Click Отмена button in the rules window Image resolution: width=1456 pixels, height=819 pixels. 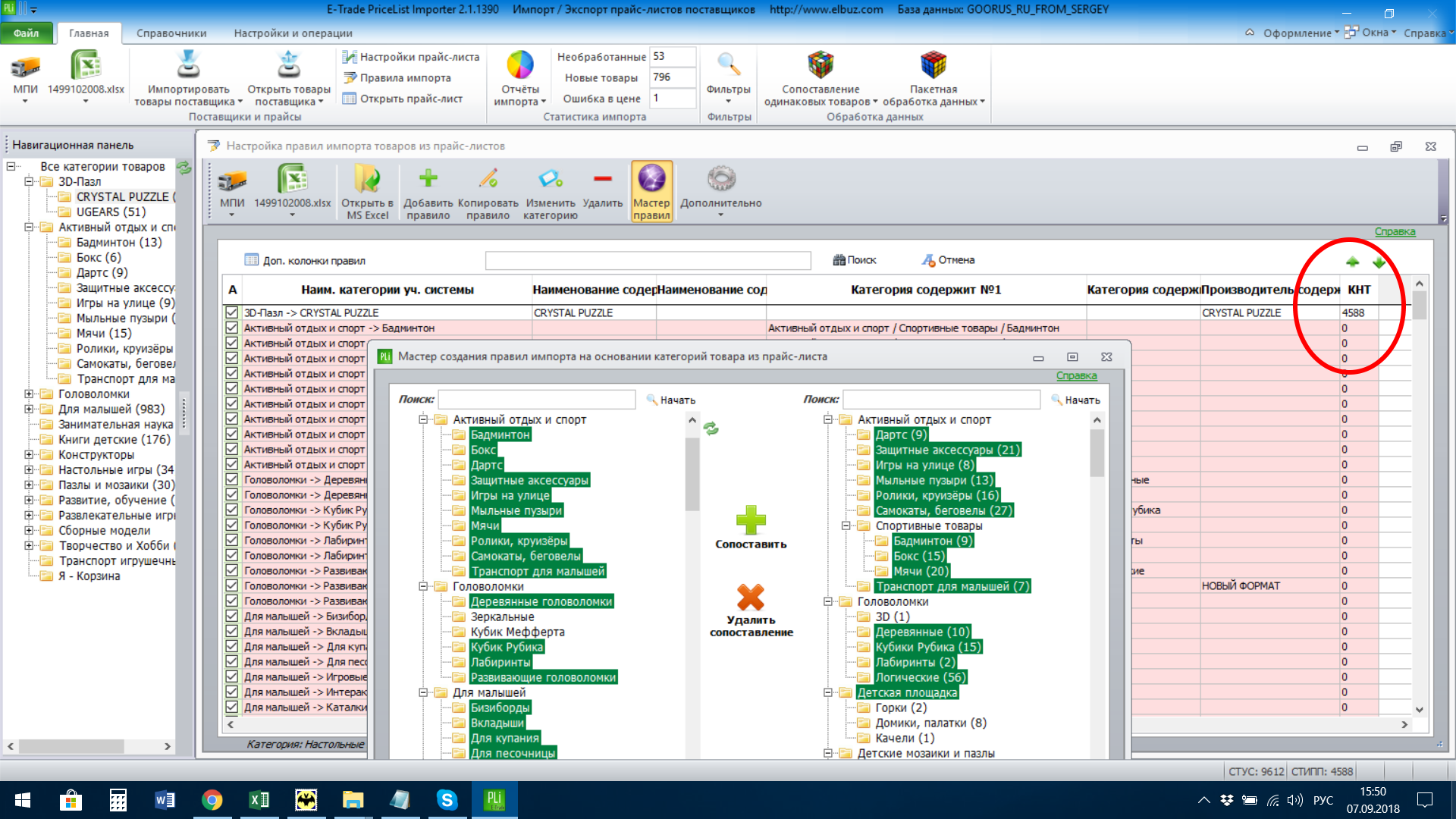948,260
